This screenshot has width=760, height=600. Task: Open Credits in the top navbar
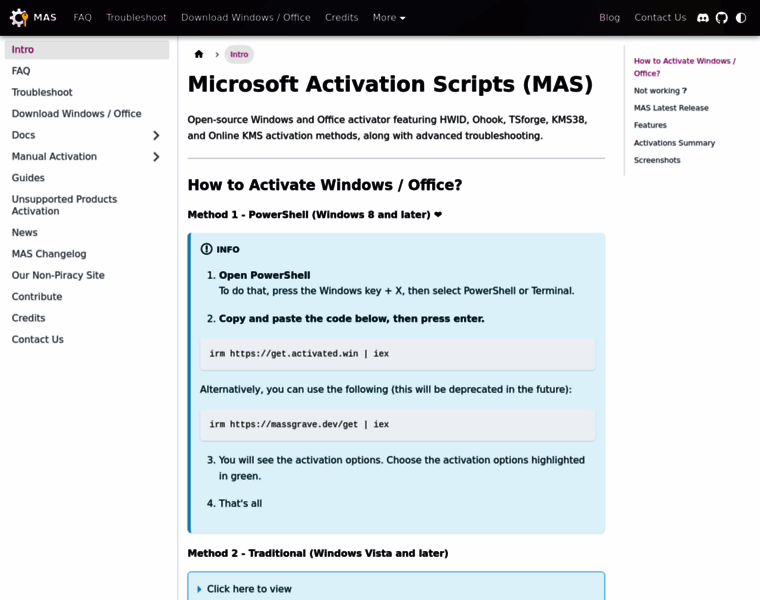click(342, 17)
